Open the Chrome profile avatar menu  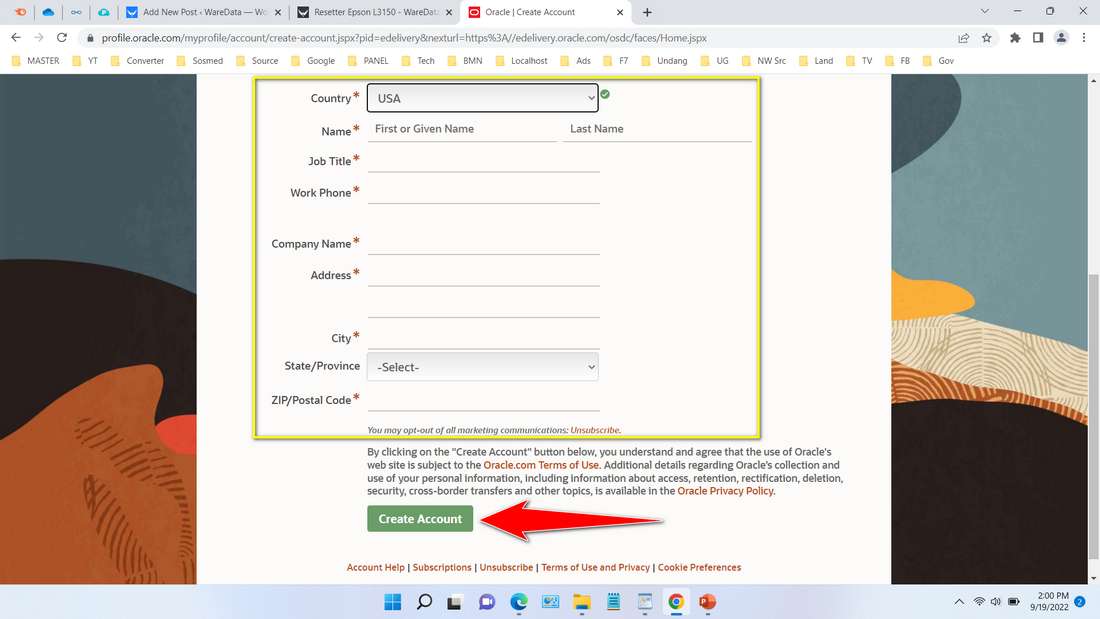point(1062,36)
